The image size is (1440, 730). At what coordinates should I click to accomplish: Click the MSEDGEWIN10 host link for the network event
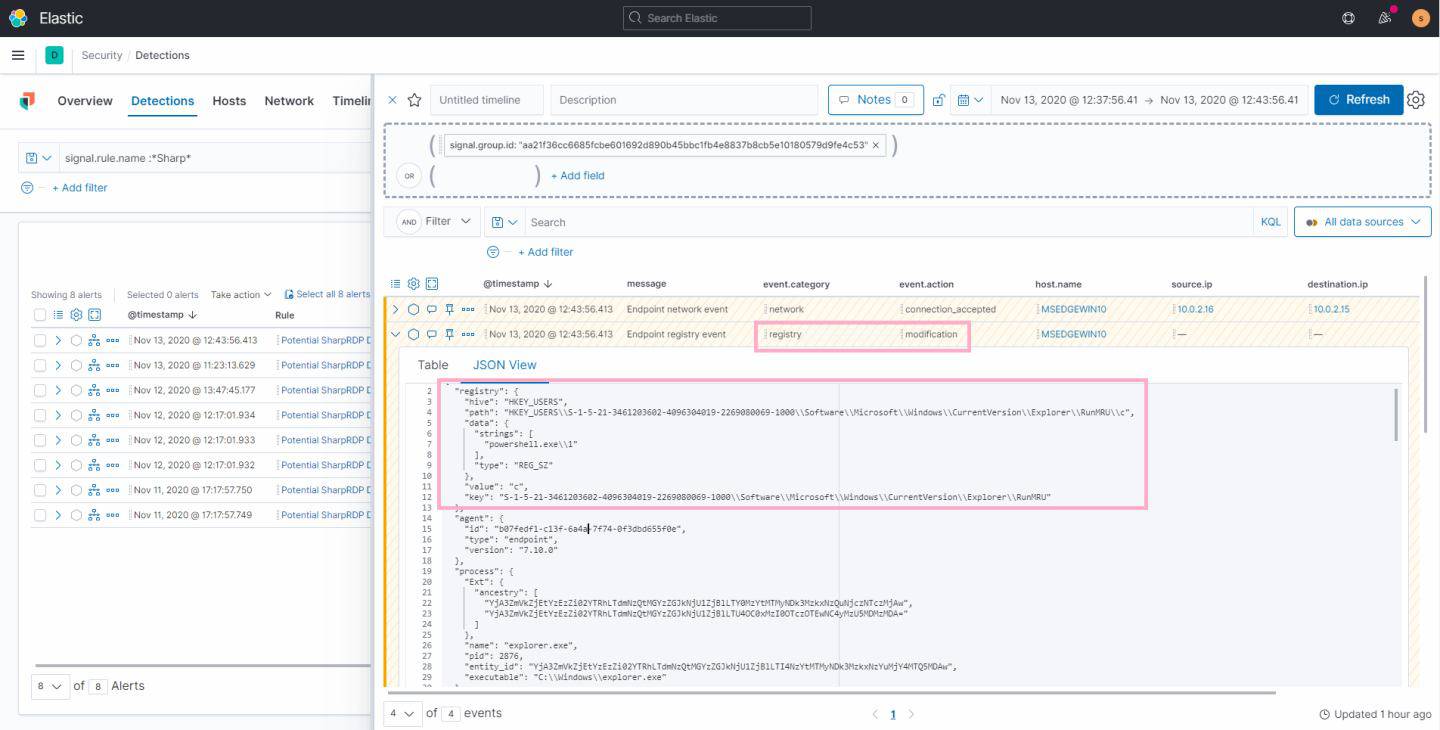(x=1073, y=309)
